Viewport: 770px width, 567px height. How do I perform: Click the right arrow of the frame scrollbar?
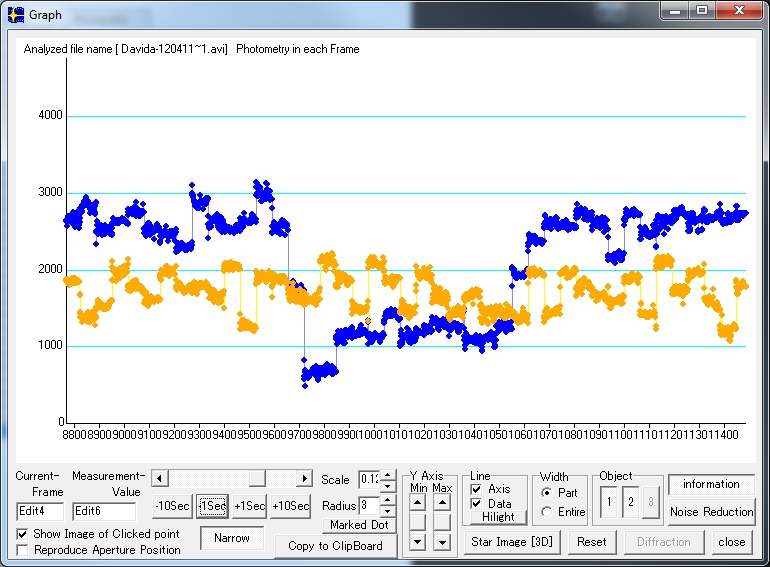click(304, 479)
